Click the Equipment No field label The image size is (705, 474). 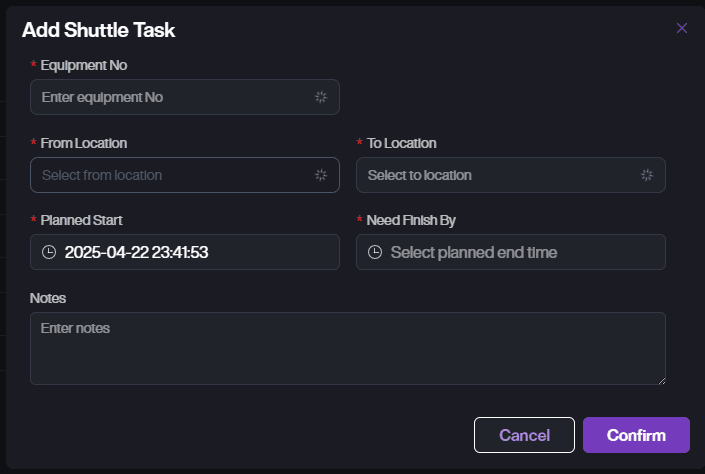click(x=84, y=65)
